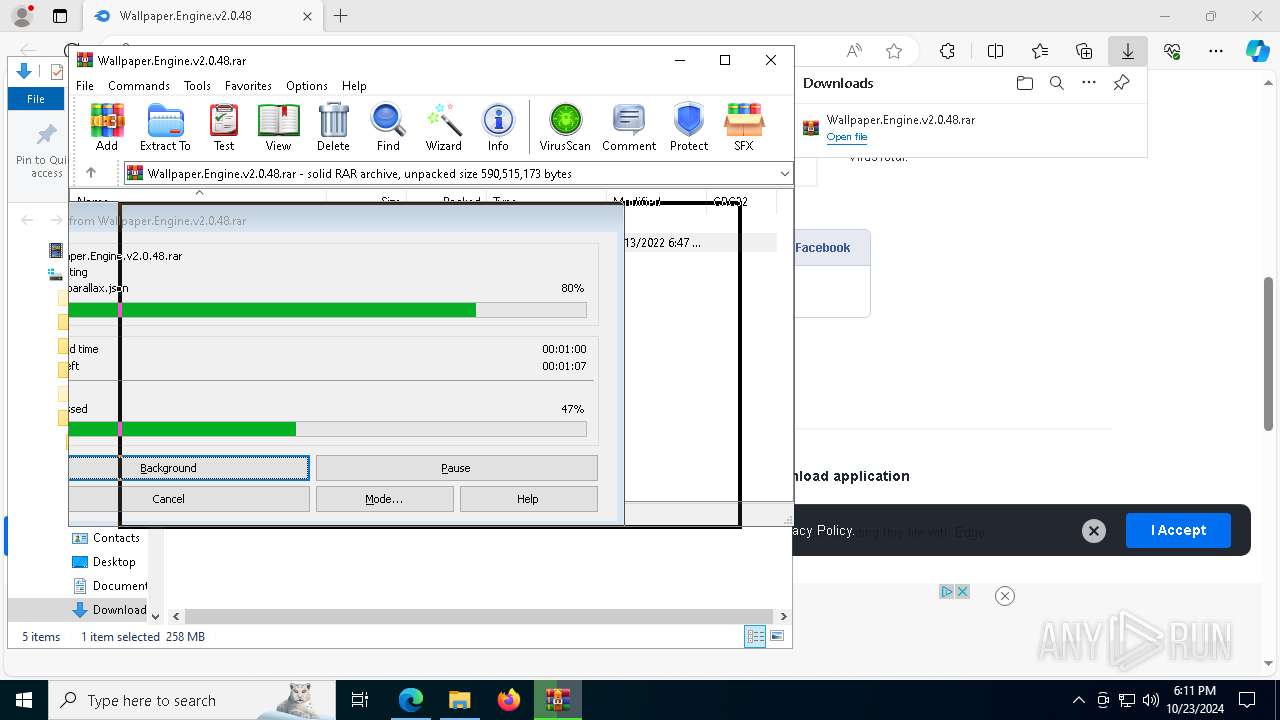Open the Find magnifier tool
Image resolution: width=1280 pixels, height=720 pixels.
pos(388,127)
